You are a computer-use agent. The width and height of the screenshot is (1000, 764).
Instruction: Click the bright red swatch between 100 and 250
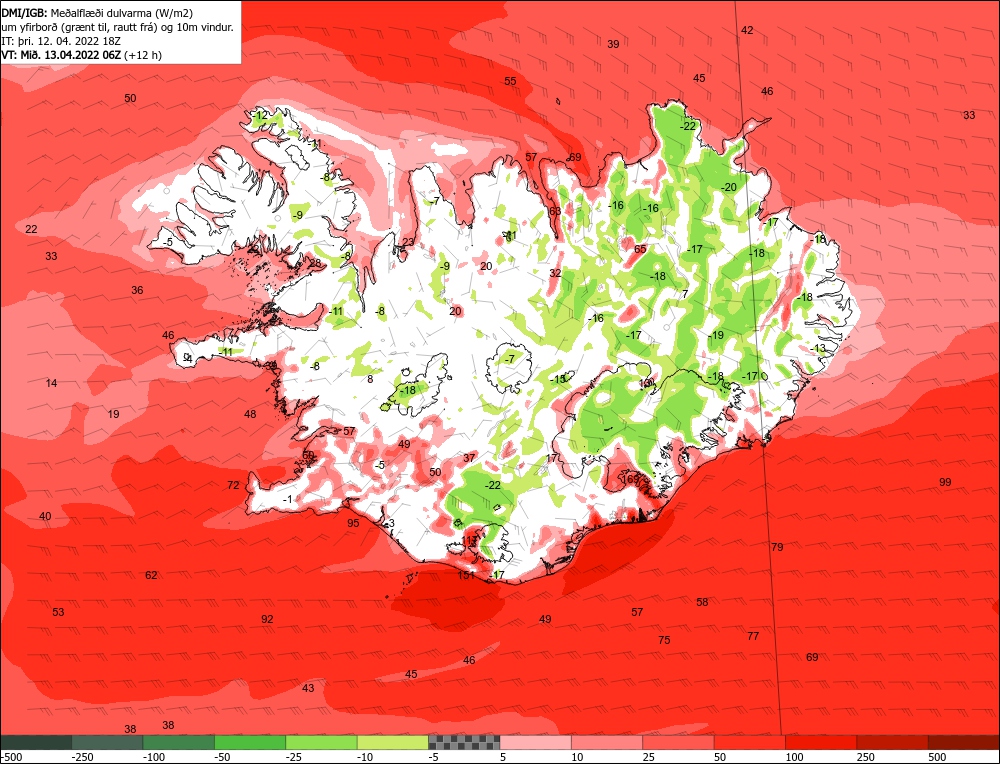click(822, 742)
